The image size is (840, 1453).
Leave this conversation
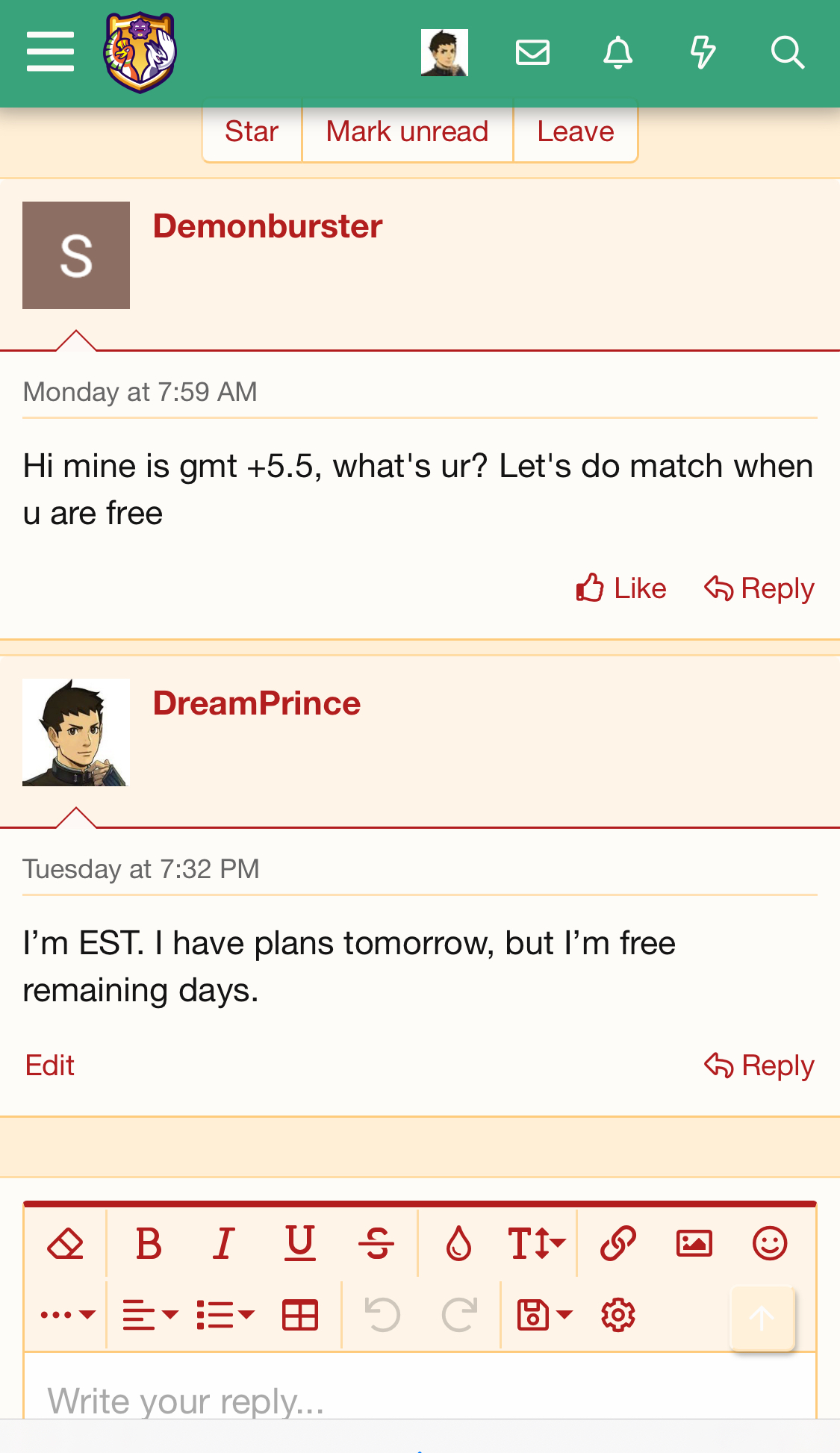pos(575,132)
